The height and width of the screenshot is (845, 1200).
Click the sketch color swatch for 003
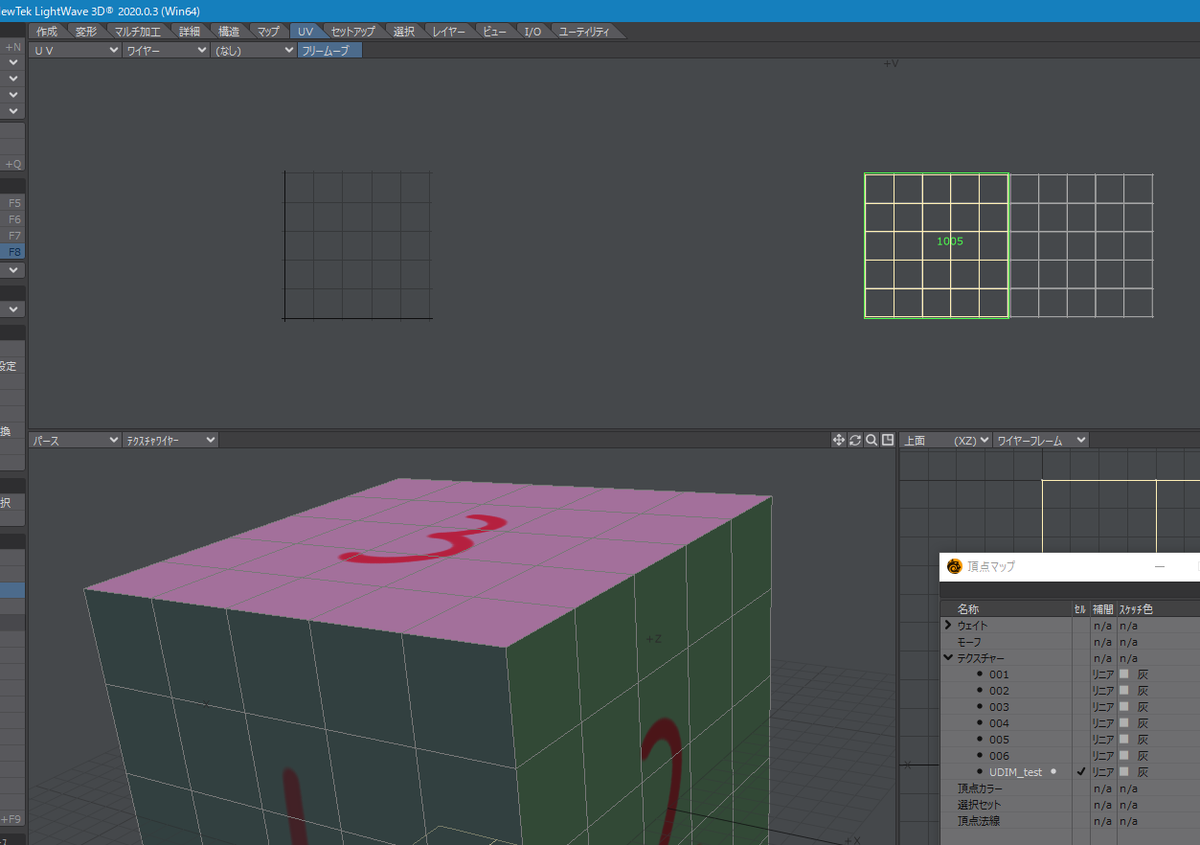coord(1124,707)
